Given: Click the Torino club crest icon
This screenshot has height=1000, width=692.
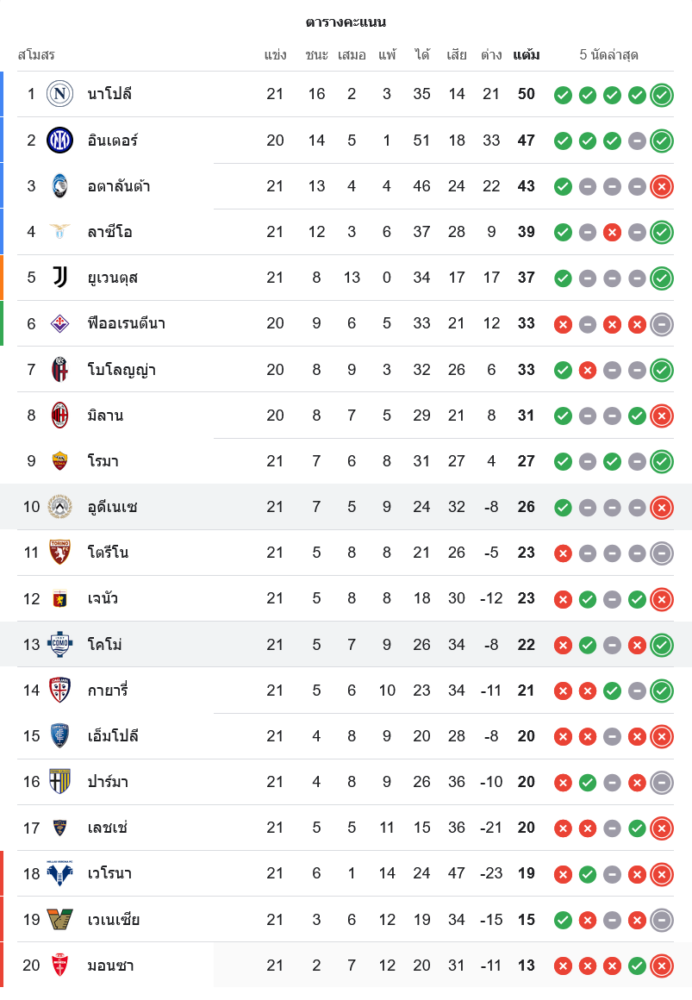Looking at the screenshot, I should [60, 552].
